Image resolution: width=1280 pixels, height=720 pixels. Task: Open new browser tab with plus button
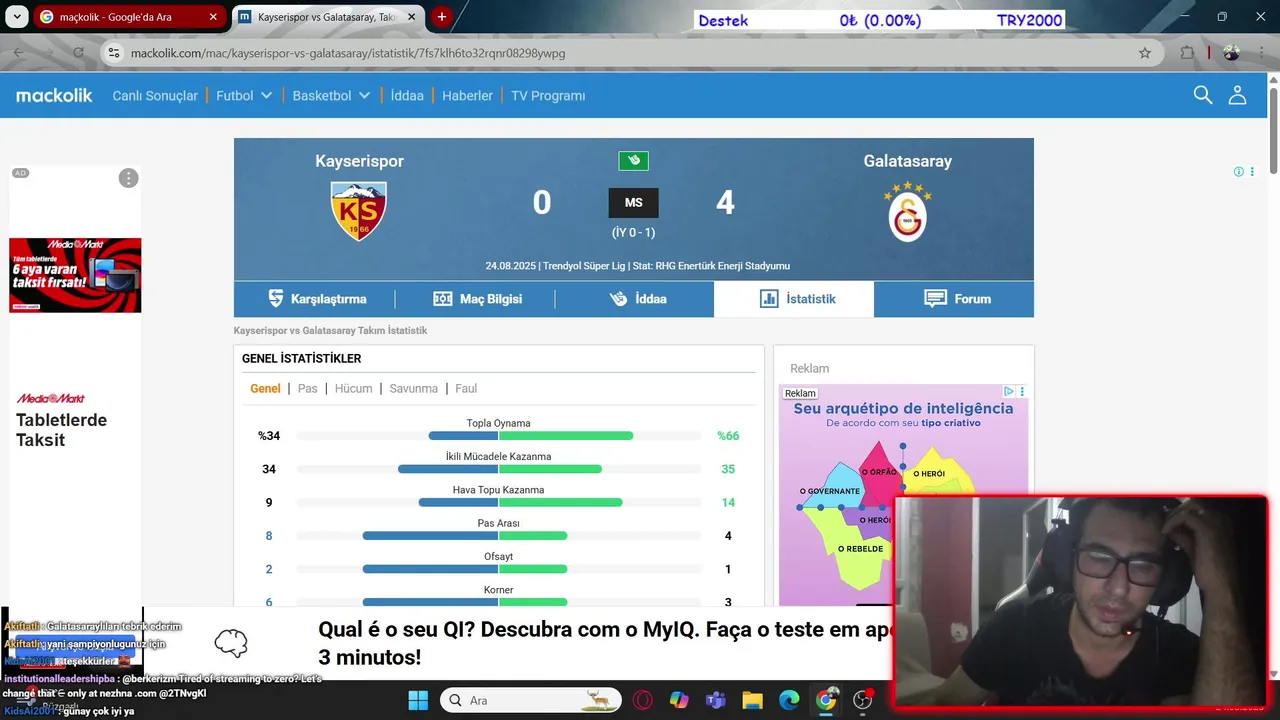441,17
